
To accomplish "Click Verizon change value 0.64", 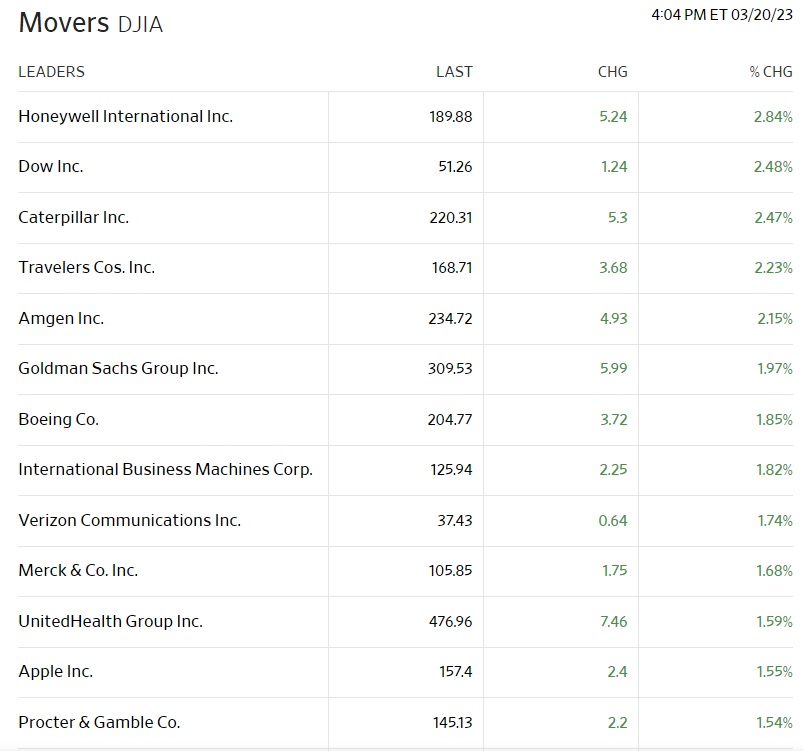I will pyautogui.click(x=613, y=520).
